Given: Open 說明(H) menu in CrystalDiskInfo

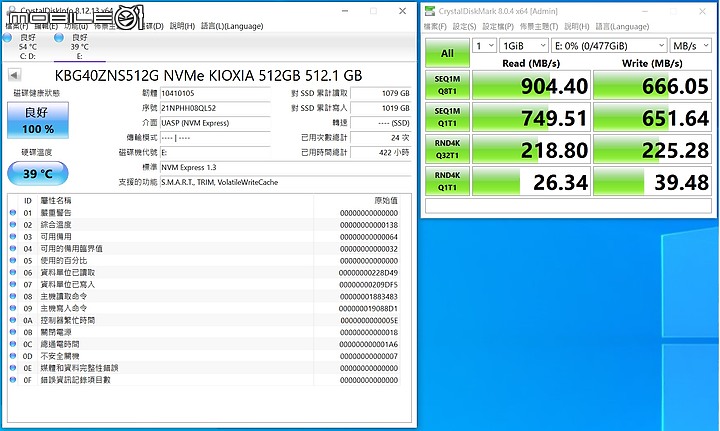Looking at the screenshot, I should [182, 26].
